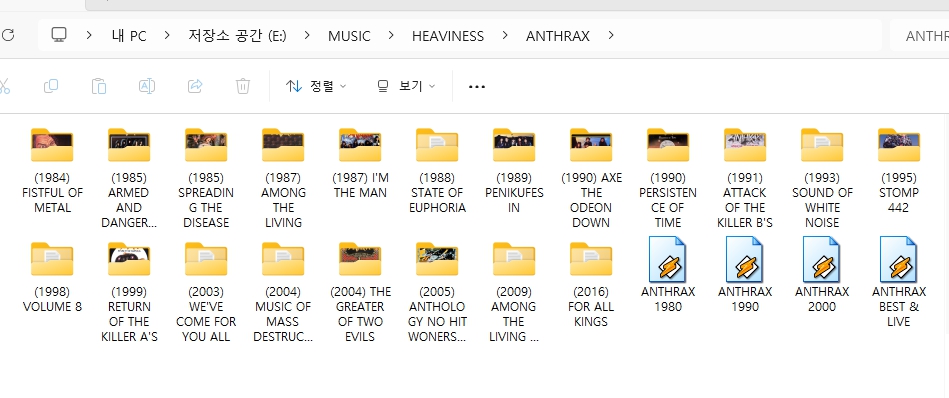Select the ANTHRAX 1990 playlist file

[745, 274]
